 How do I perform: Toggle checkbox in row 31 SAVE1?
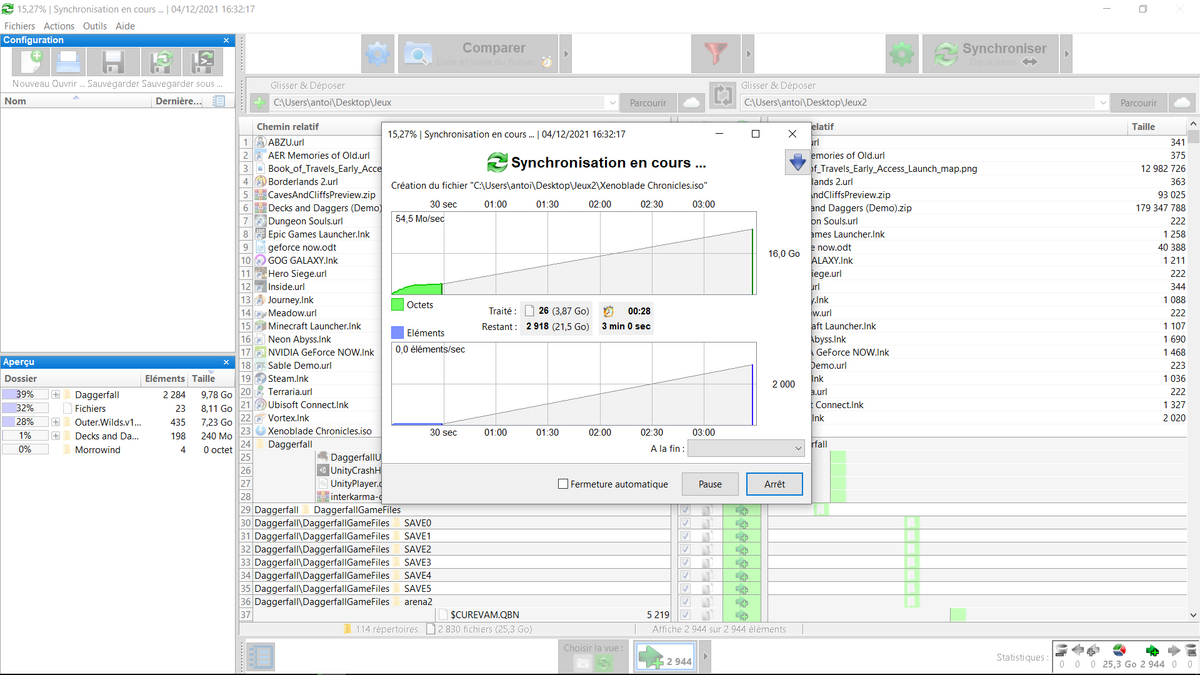coord(685,536)
